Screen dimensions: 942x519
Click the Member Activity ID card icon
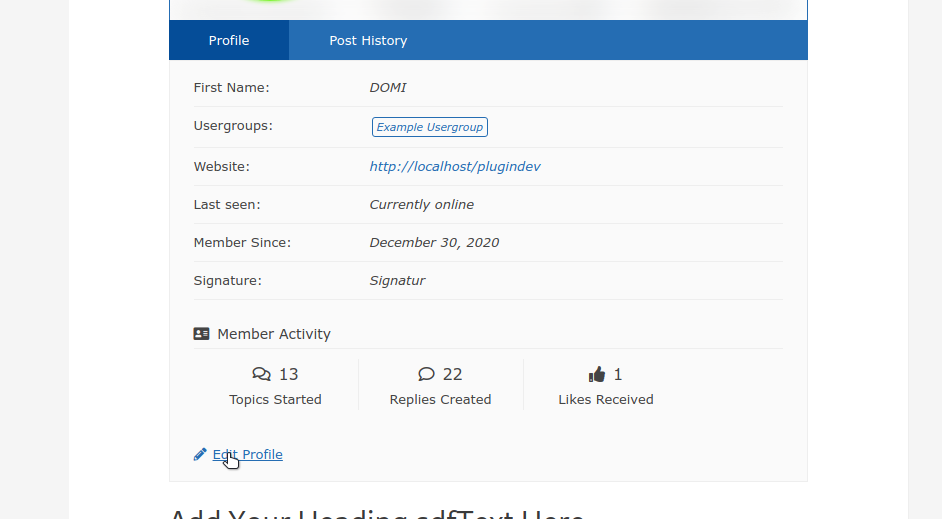[x=201, y=334]
